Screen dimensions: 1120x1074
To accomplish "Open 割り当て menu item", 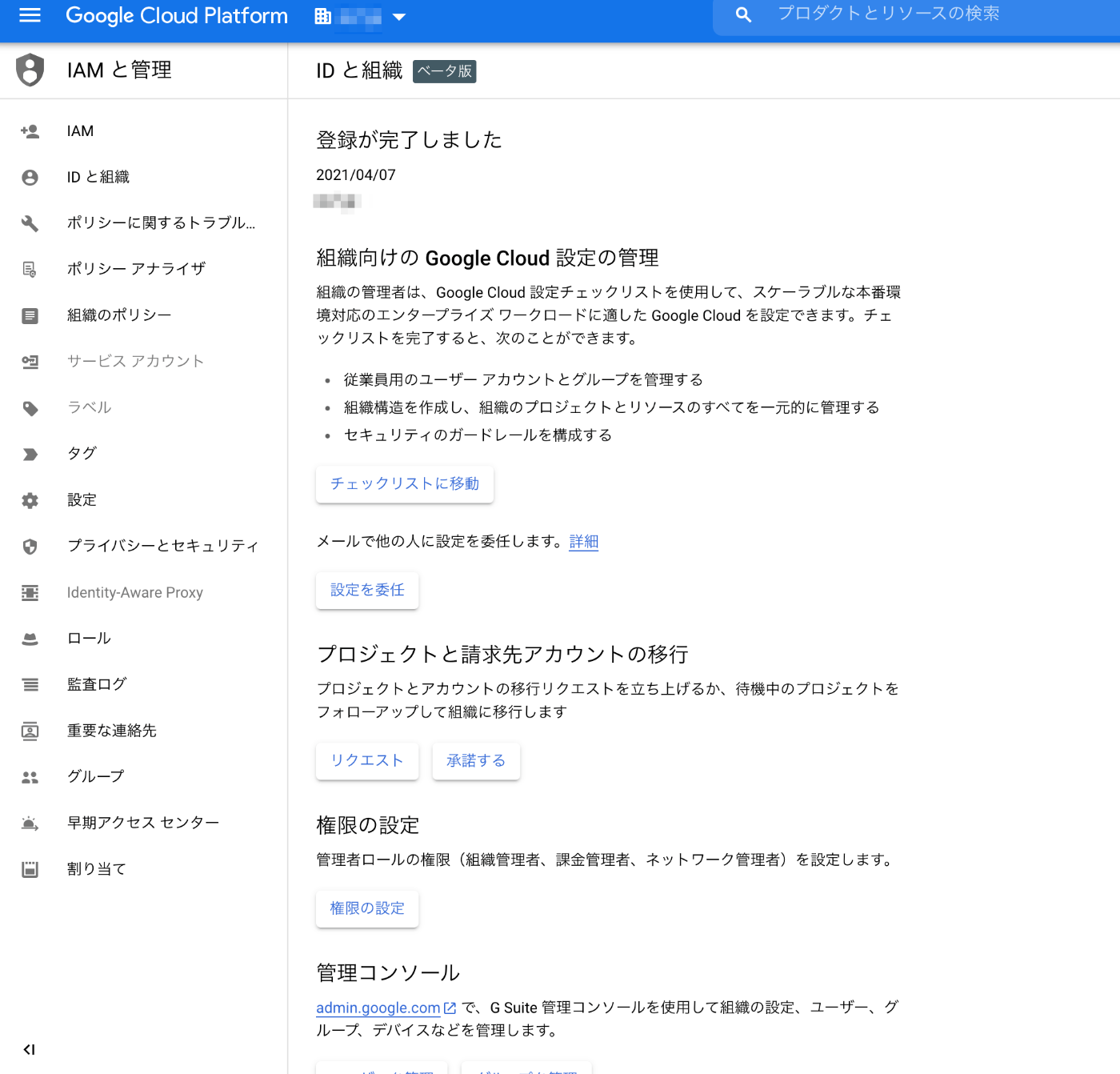I will pyautogui.click(x=144, y=869).
